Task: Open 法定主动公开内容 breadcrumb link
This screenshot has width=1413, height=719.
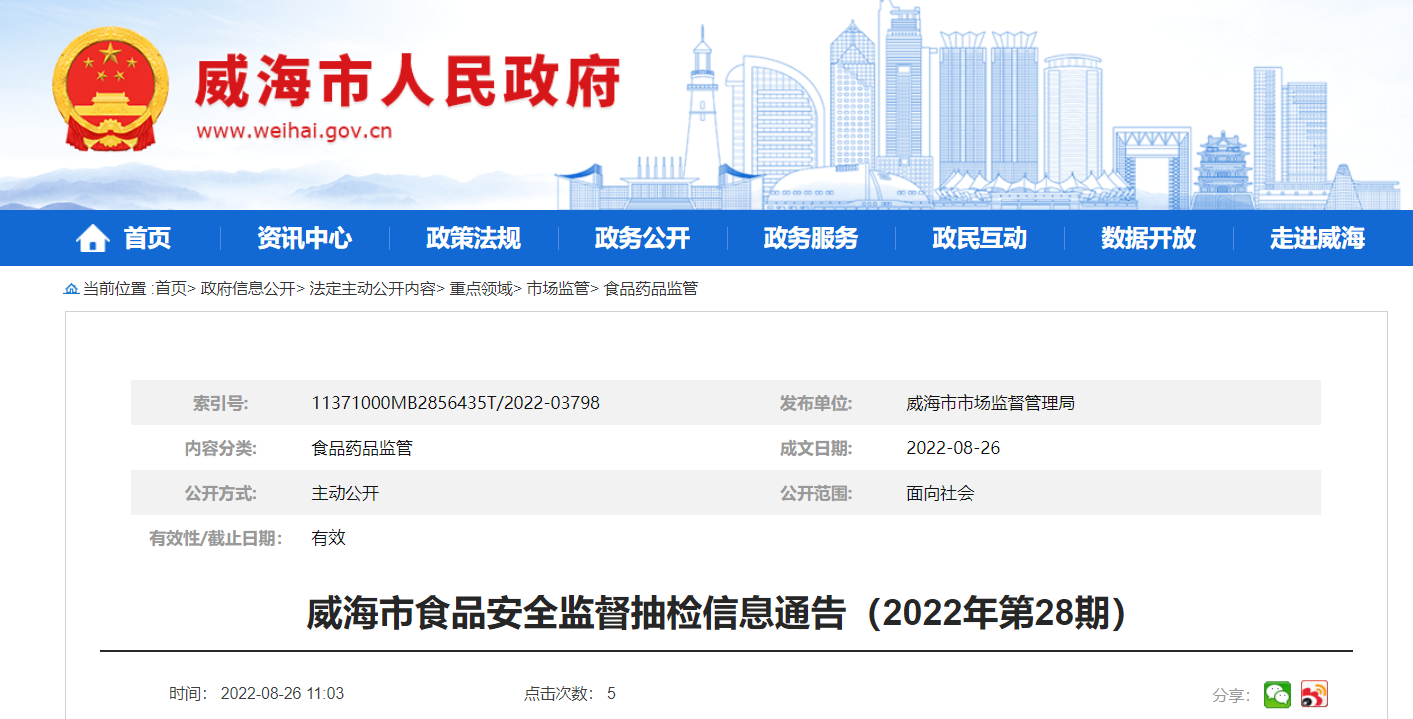Action: point(372,289)
